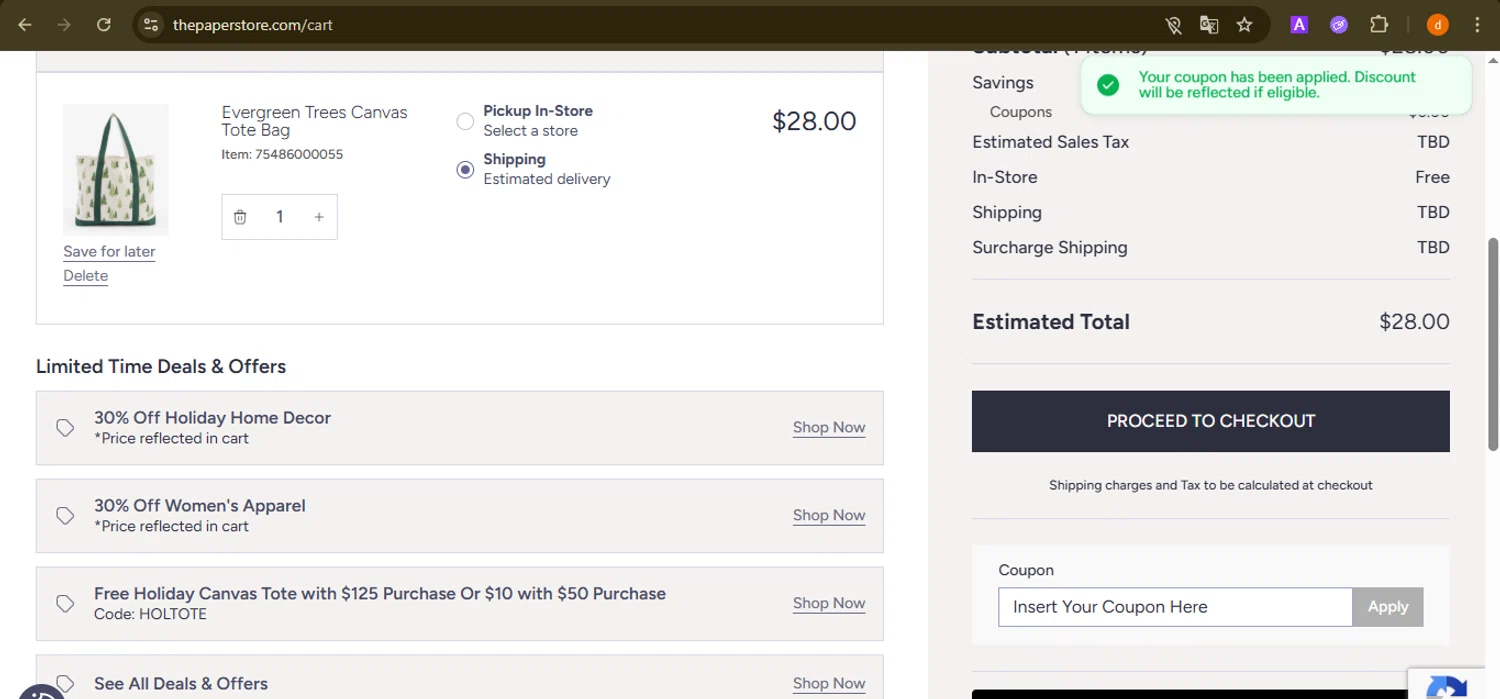1500x699 pixels.
Task: Click Save for later link
Action: 109,251
